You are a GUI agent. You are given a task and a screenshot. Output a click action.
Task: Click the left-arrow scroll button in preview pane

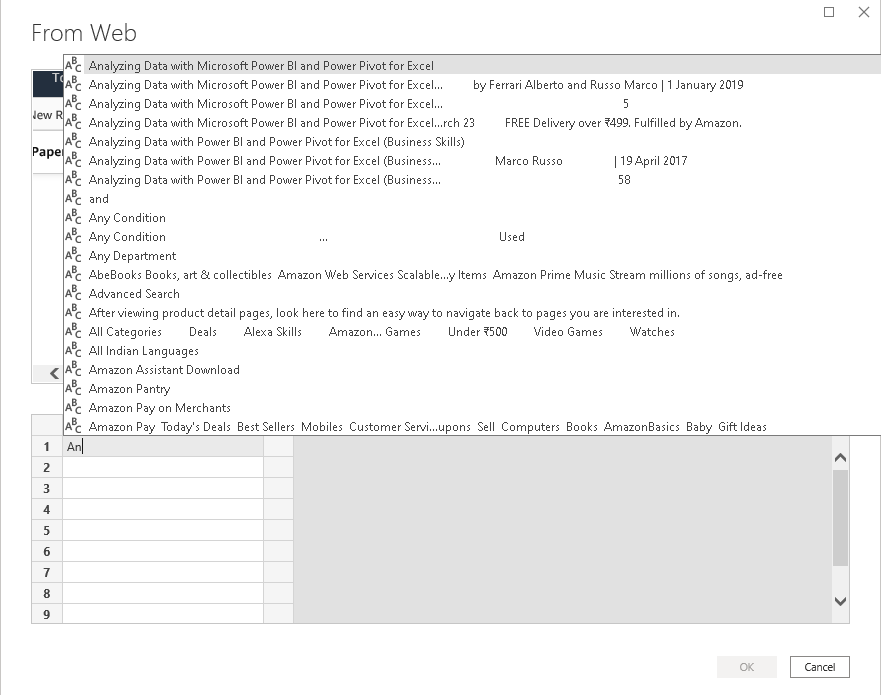(x=54, y=373)
